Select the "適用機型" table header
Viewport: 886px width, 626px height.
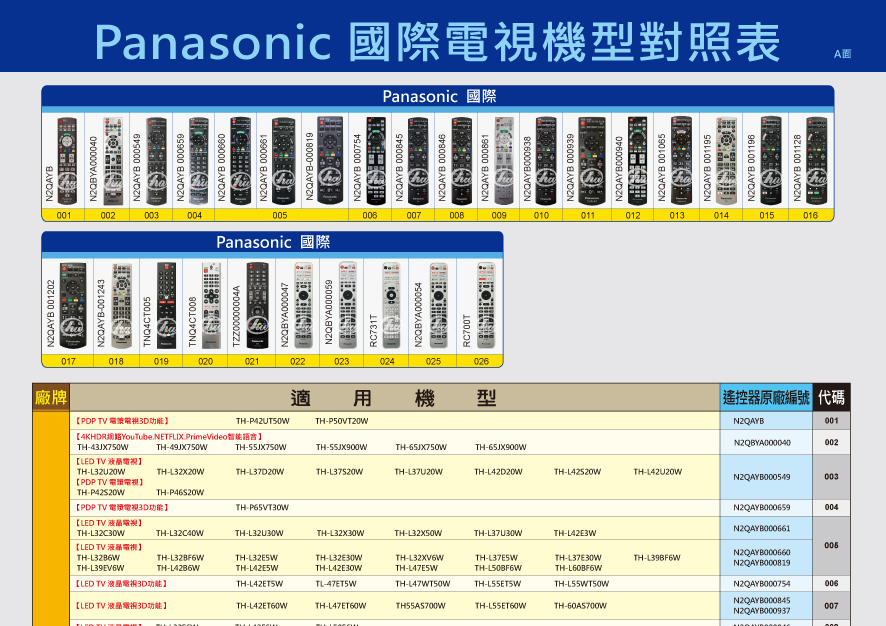click(x=394, y=398)
